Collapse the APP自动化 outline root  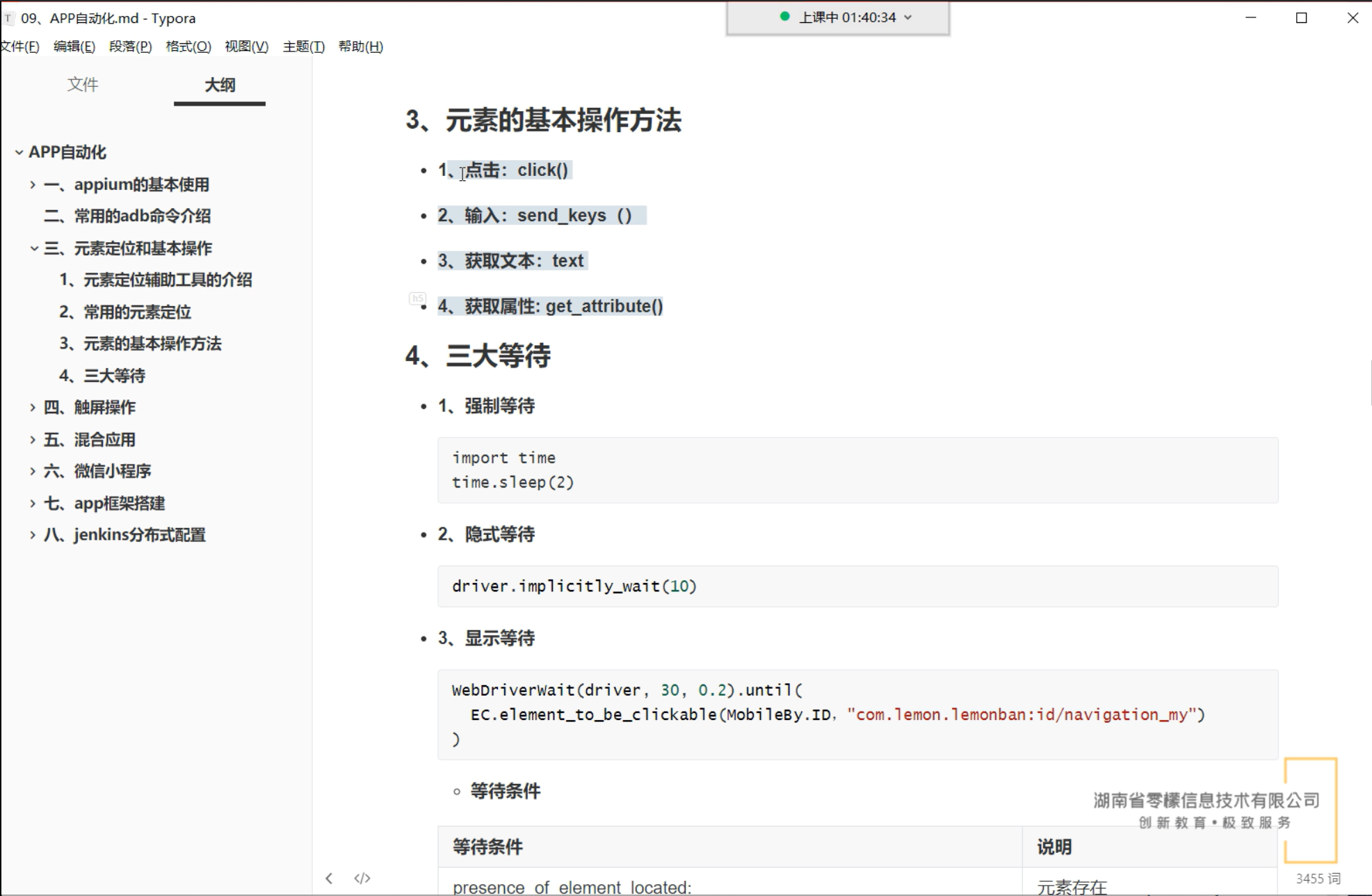coord(19,152)
